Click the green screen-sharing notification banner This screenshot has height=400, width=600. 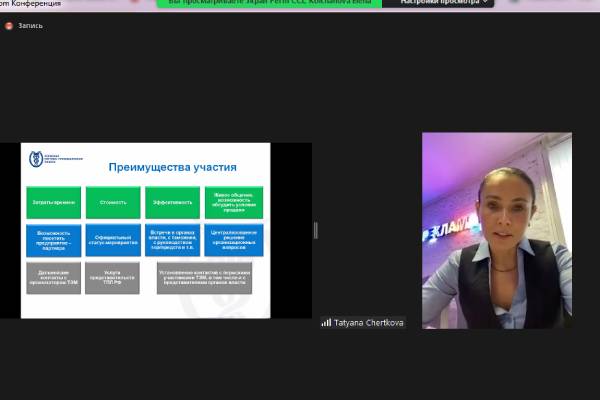pyautogui.click(x=269, y=3)
